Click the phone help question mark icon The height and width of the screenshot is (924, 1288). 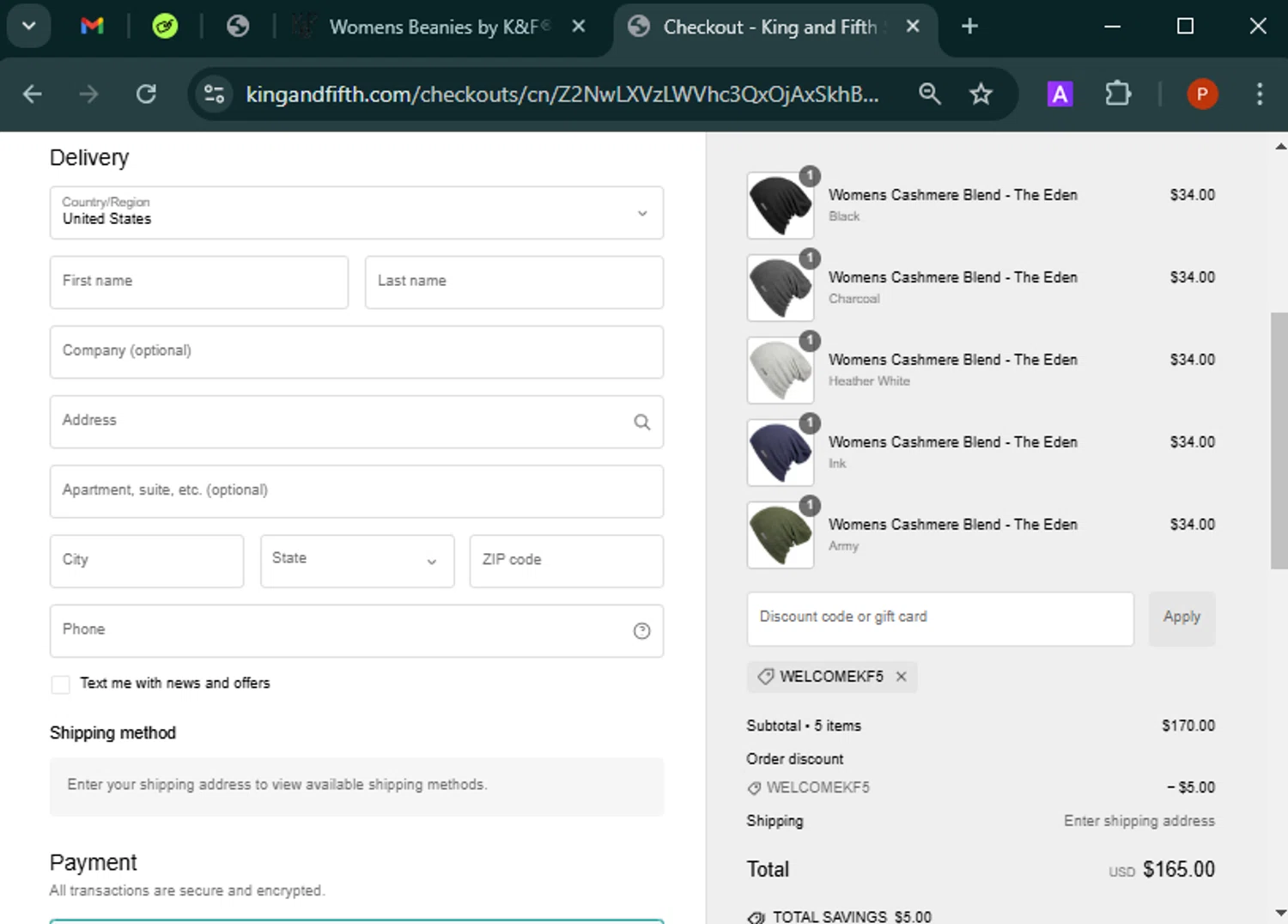click(641, 631)
